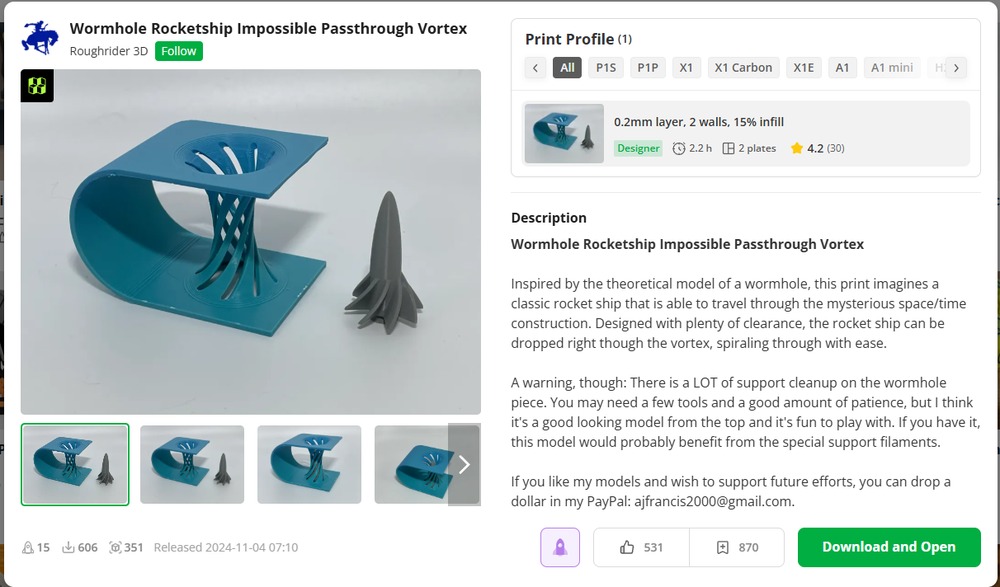Click the purple rocket boost icon
This screenshot has width=1000, height=587.
560,547
